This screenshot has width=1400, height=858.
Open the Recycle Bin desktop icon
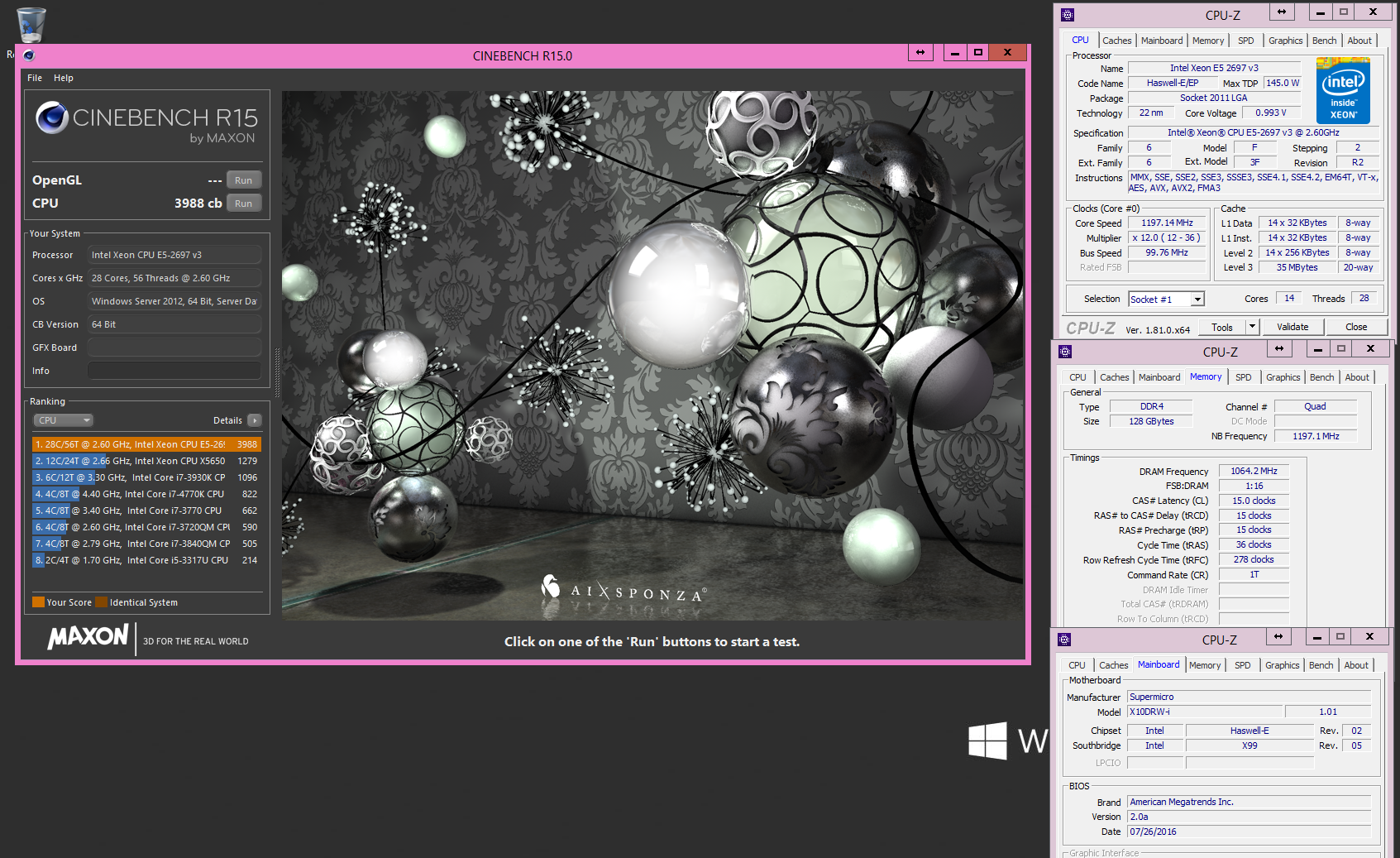coord(31,25)
